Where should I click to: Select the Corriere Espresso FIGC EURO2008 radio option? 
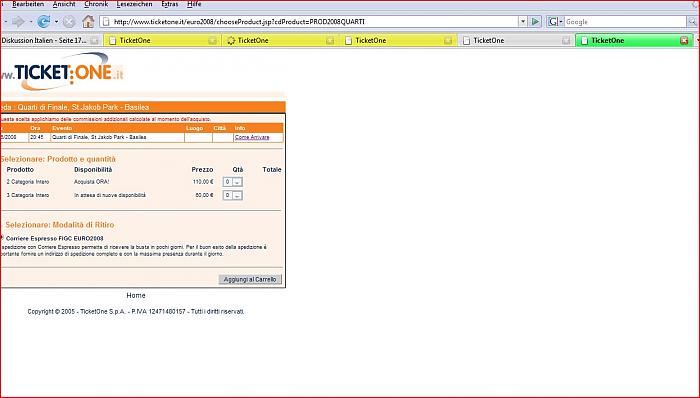(2, 238)
